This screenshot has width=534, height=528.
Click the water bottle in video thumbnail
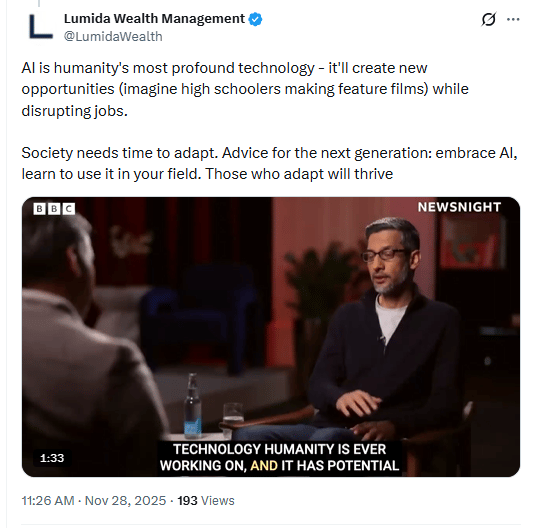coord(192,405)
